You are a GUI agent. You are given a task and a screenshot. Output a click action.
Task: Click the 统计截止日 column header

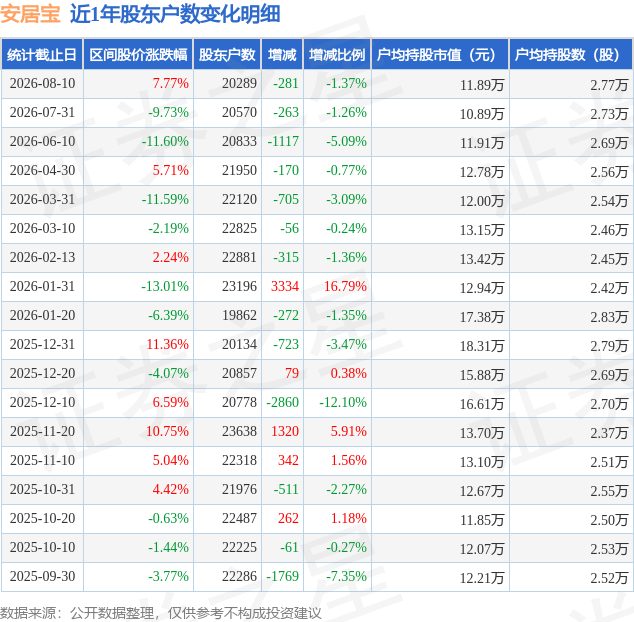(42, 55)
